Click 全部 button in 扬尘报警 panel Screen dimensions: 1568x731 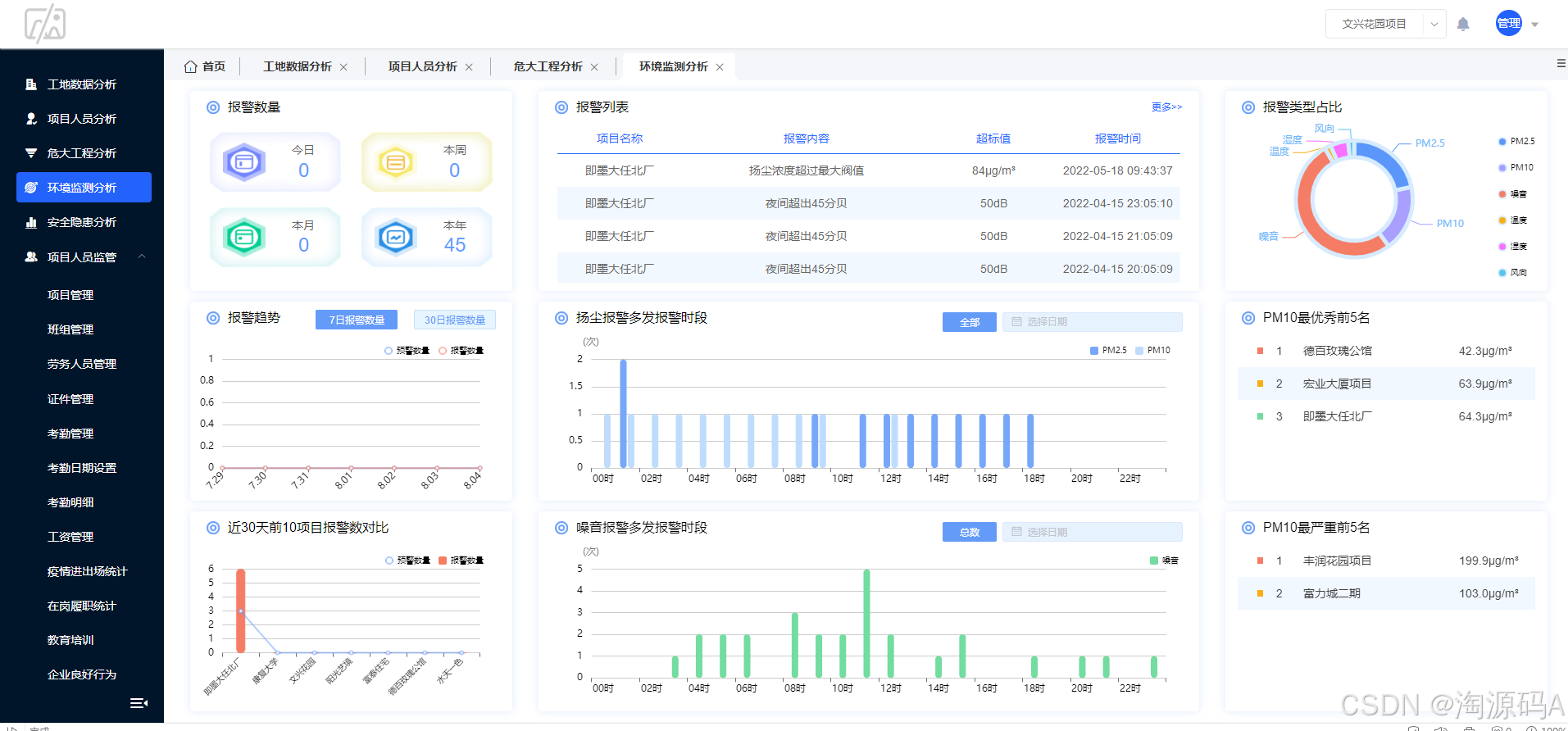pyautogui.click(x=970, y=322)
